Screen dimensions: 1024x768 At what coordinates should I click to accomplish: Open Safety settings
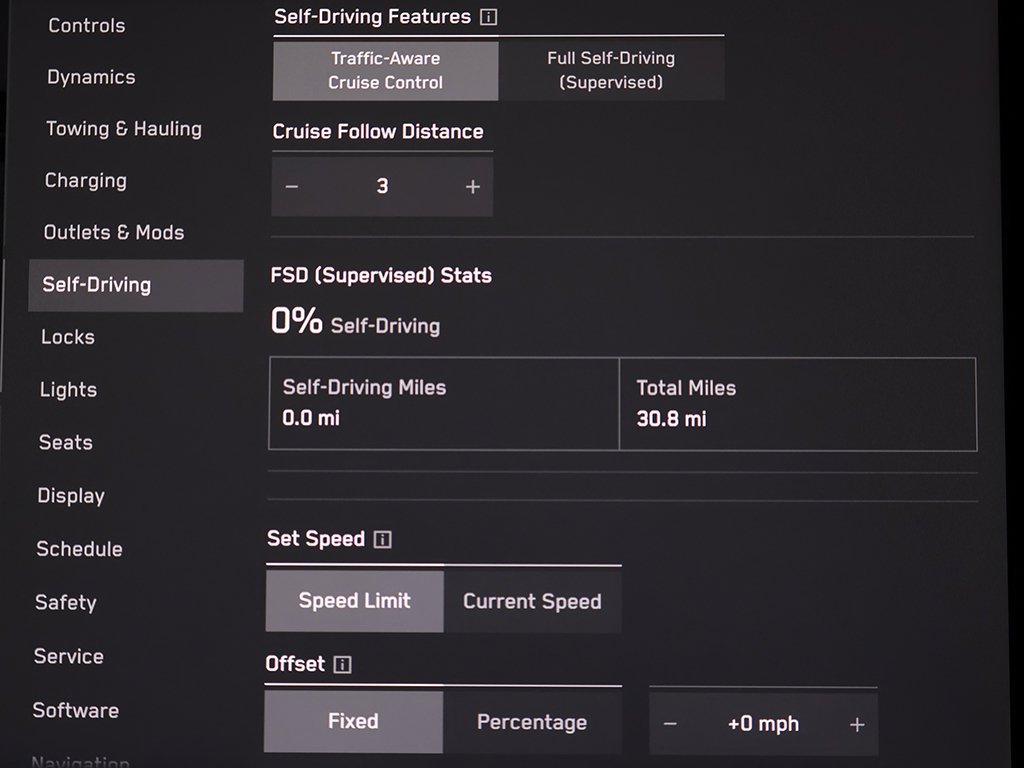tap(65, 602)
